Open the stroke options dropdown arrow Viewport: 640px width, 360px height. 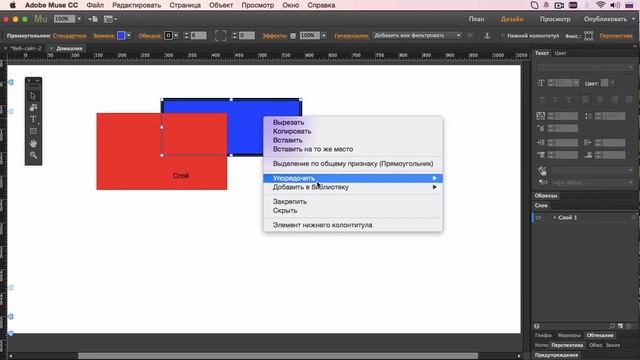pyautogui.click(x=176, y=36)
